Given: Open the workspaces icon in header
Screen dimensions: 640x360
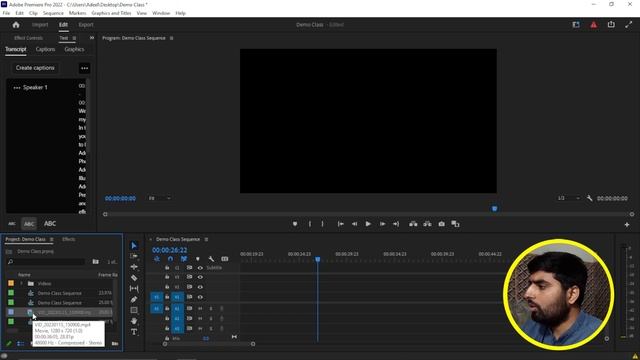Looking at the screenshot, I should click(576, 25).
